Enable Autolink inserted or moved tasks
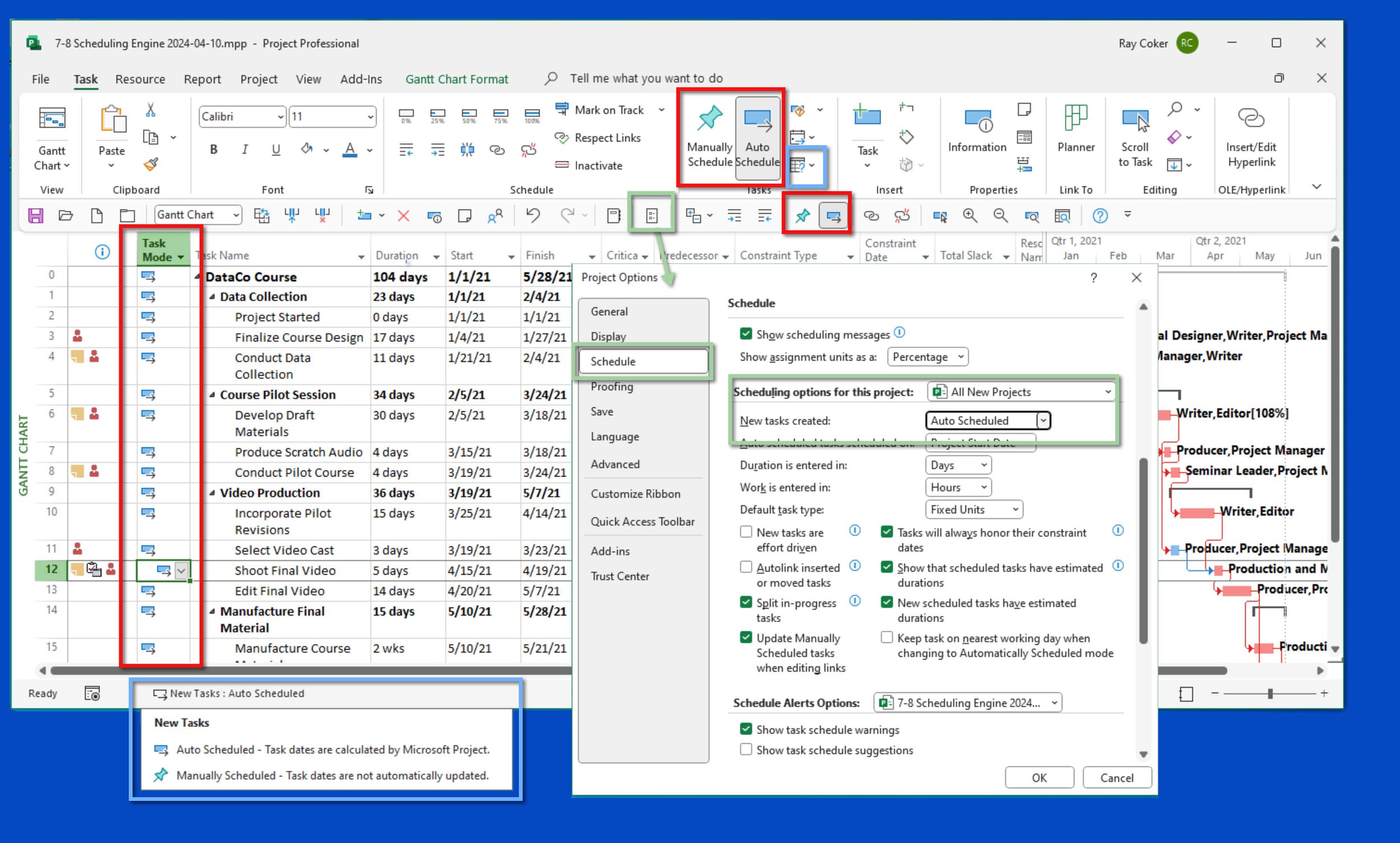Image resolution: width=1400 pixels, height=843 pixels. pyautogui.click(x=746, y=567)
